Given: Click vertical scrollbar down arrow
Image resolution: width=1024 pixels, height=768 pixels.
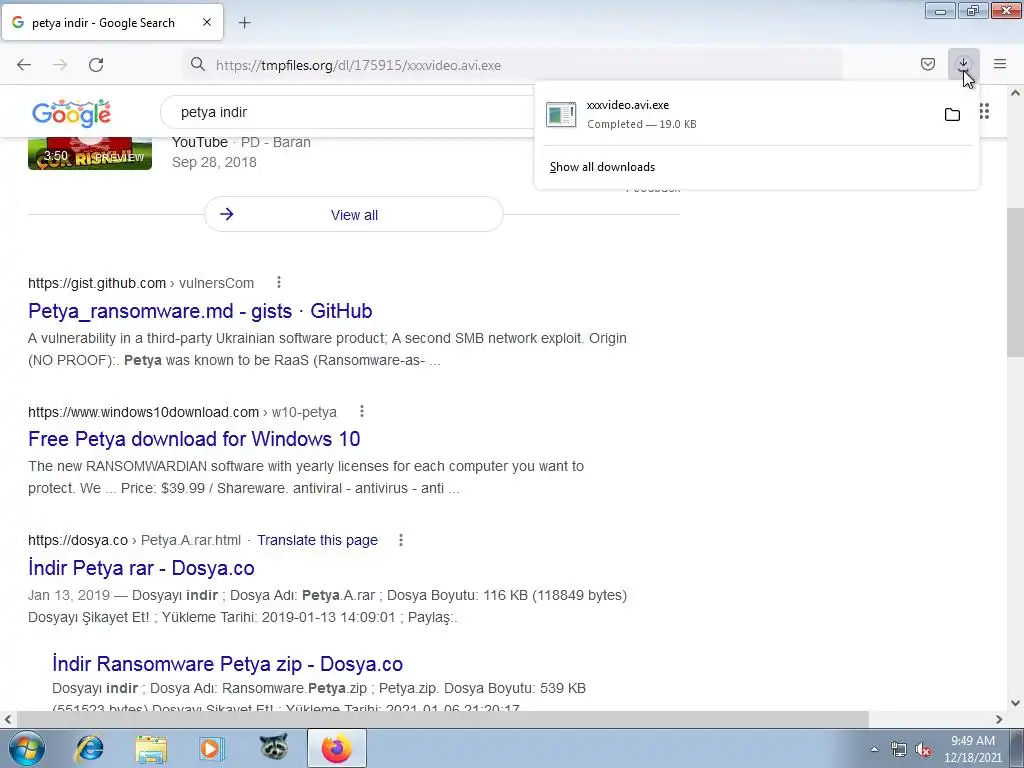Looking at the screenshot, I should point(1015,703).
